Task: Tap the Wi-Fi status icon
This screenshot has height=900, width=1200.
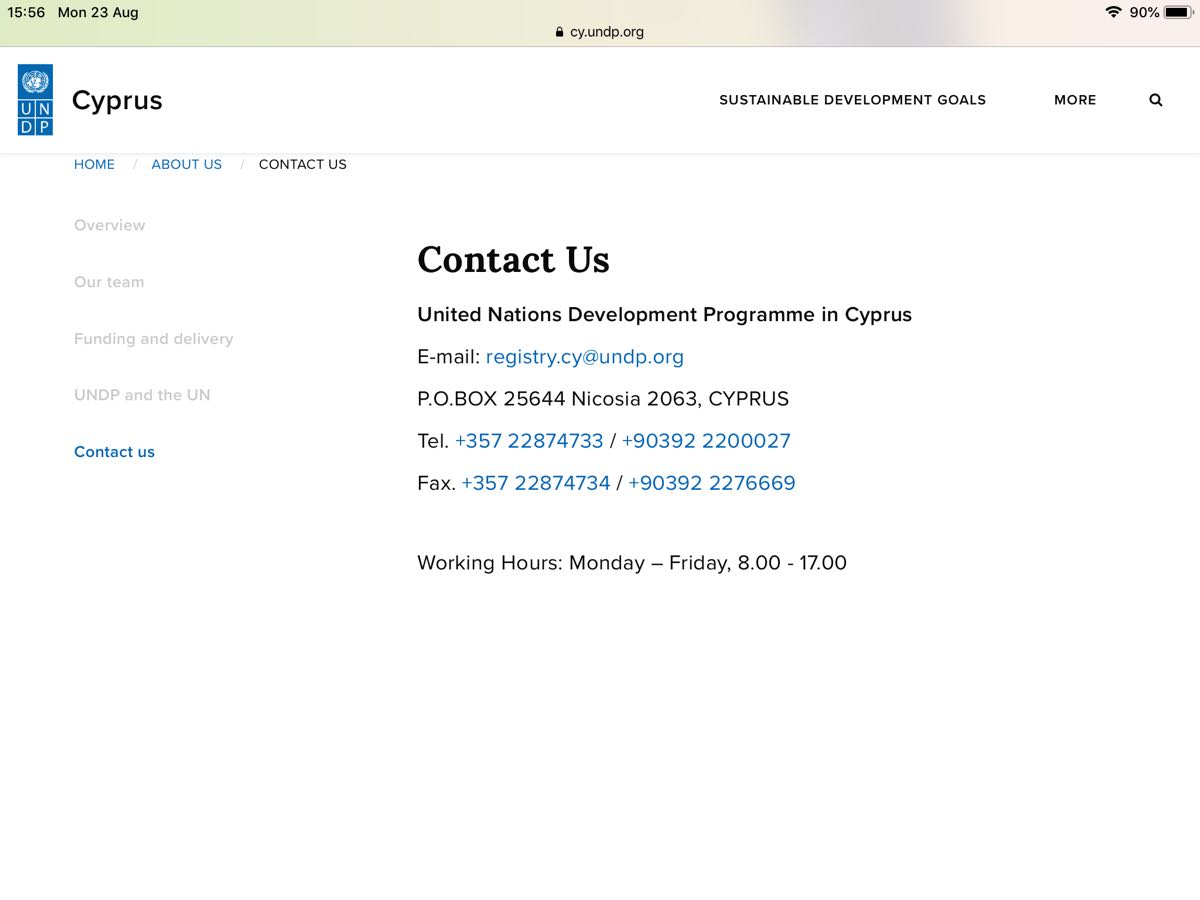Action: click(x=1113, y=12)
